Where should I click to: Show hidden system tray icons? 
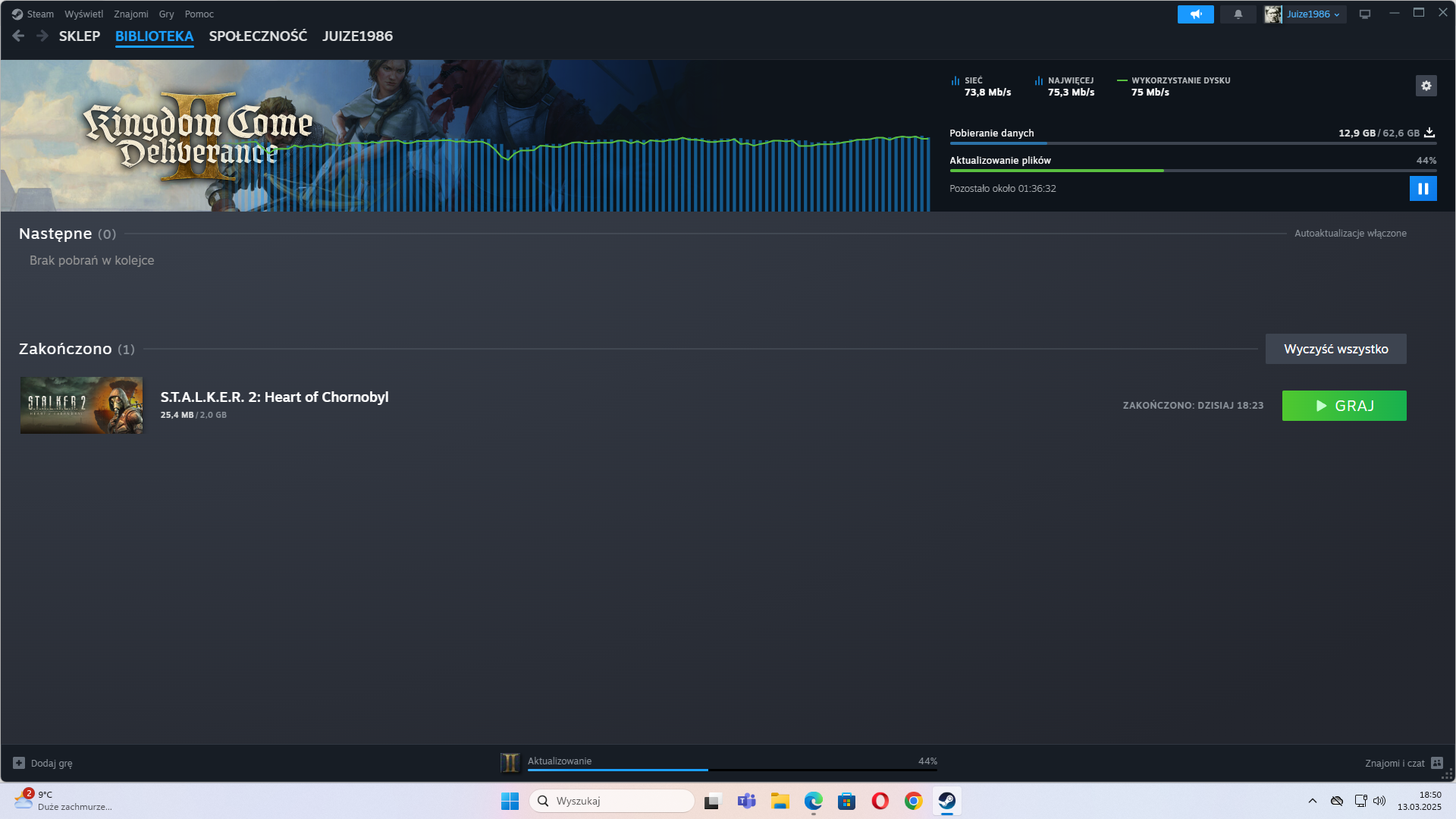[1312, 801]
